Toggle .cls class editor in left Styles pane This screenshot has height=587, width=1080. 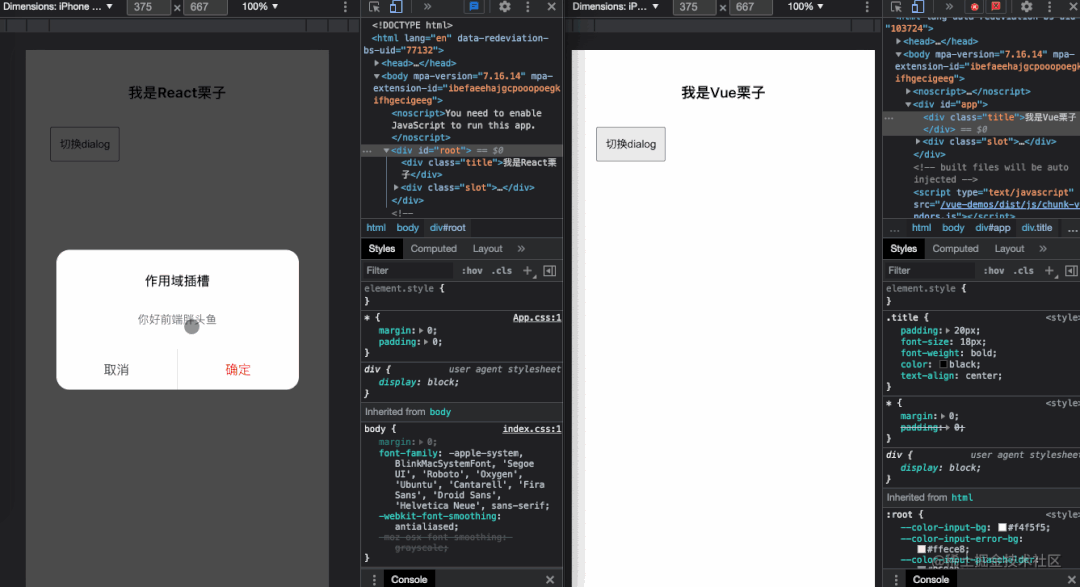click(502, 271)
